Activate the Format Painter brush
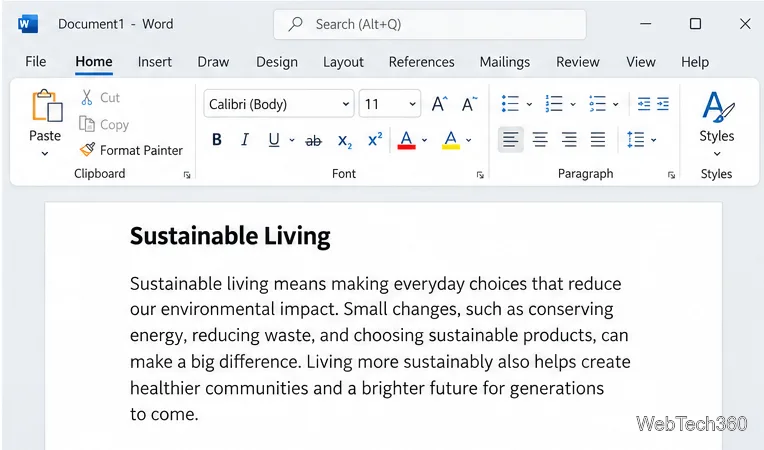Viewport: 764px width, 450px height. point(88,150)
